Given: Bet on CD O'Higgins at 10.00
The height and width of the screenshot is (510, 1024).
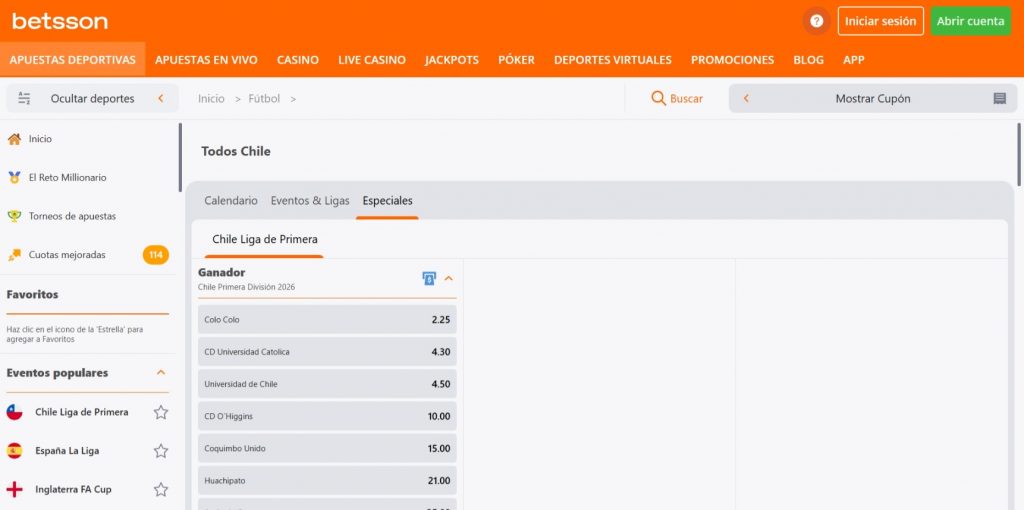Looking at the screenshot, I should tap(327, 416).
